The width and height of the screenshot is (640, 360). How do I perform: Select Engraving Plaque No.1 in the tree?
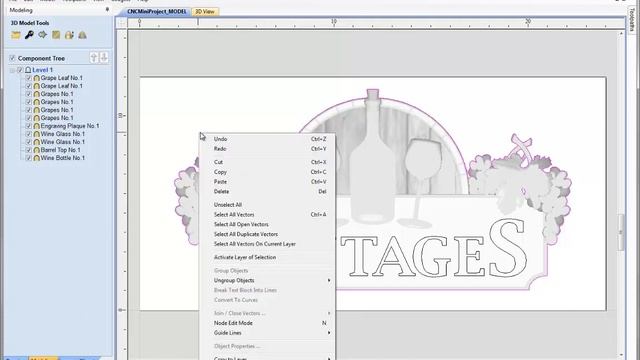pos(70,126)
